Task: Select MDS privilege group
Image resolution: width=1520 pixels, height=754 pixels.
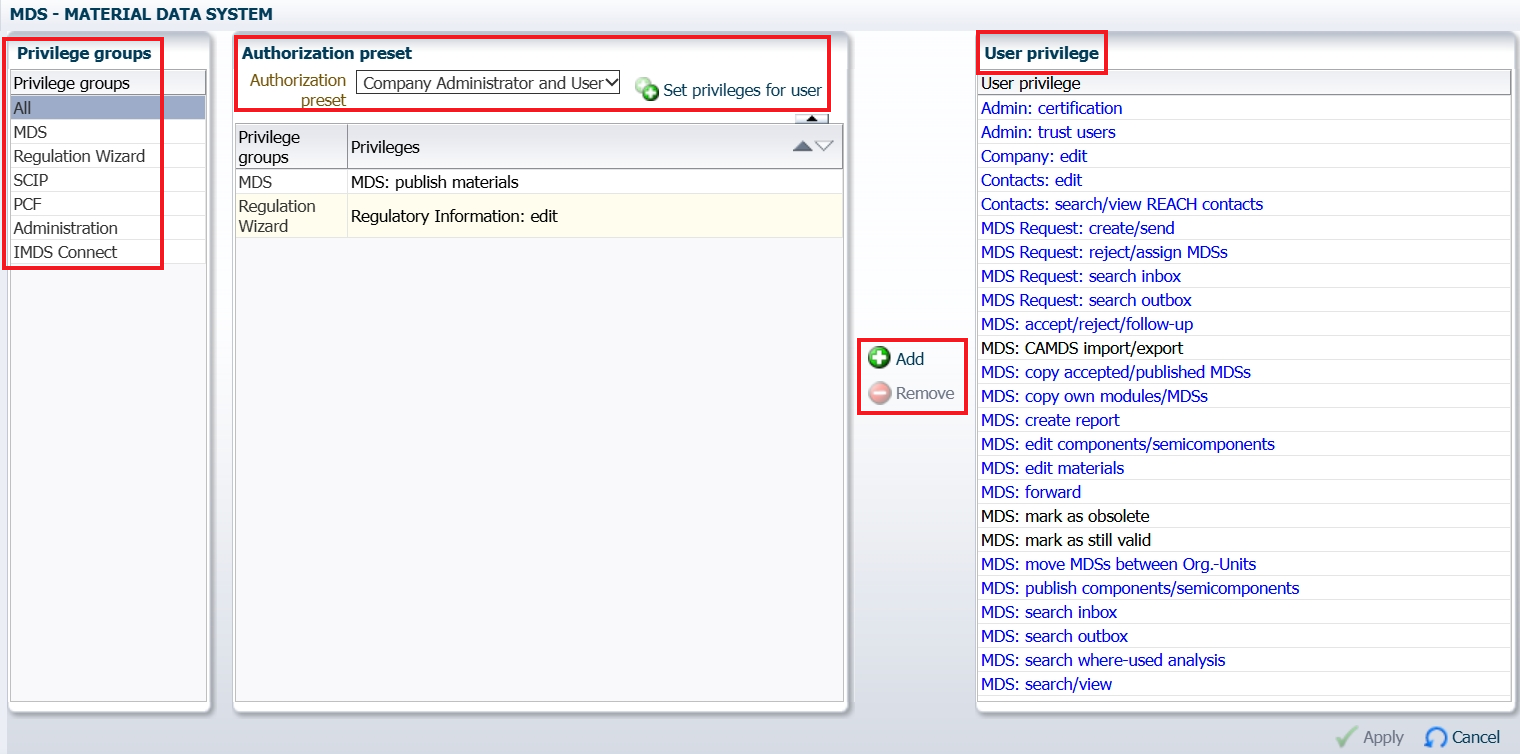Action: 107,132
